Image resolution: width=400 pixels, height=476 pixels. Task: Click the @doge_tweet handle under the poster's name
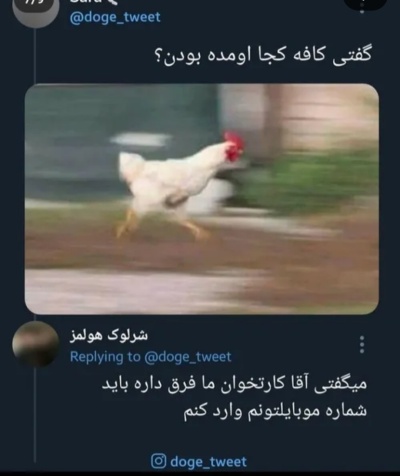115,17
